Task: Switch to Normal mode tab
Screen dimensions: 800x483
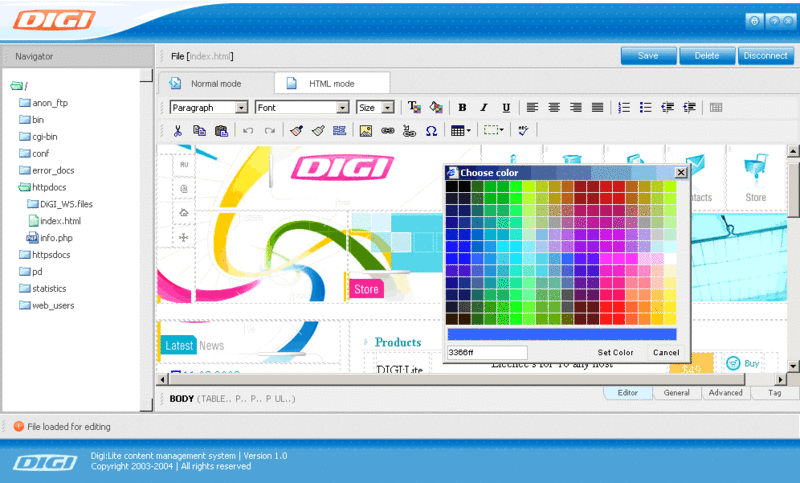Action: [x=215, y=84]
